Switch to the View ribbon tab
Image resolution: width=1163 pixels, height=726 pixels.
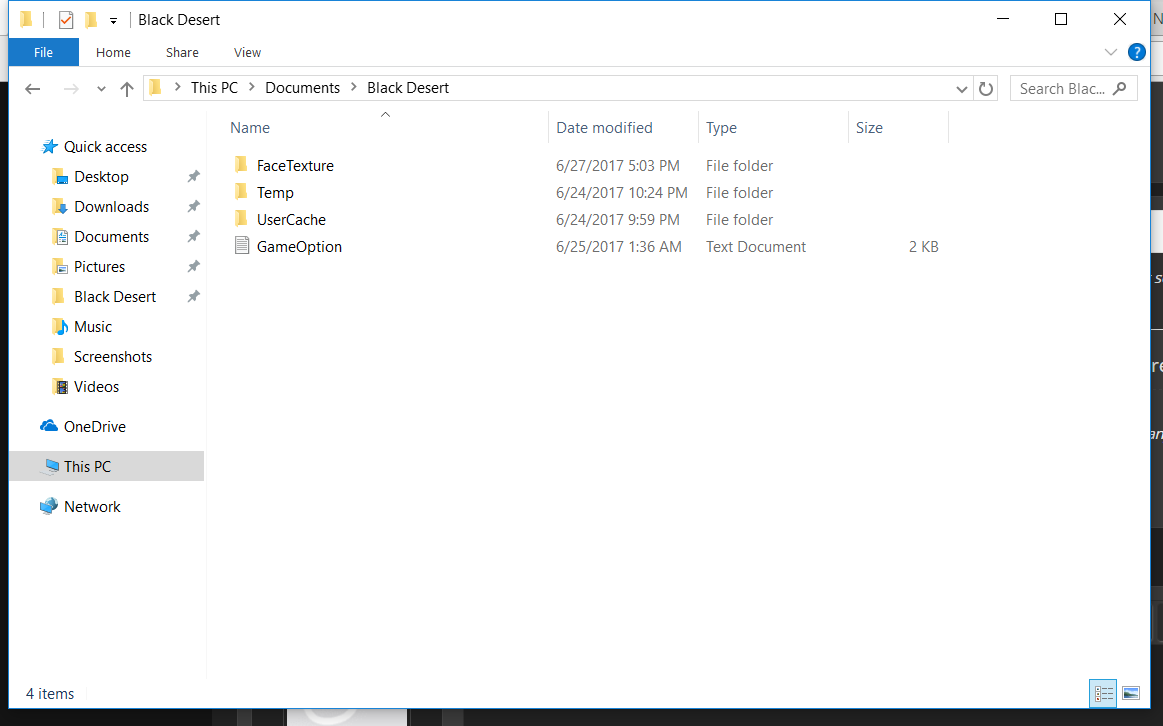click(x=247, y=52)
